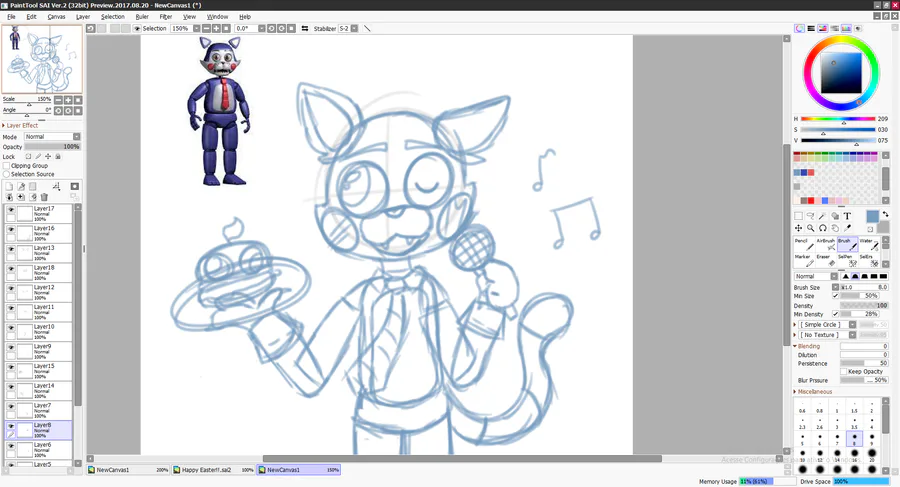Hide Layer17 with its eye icon
Viewport: 900px width, 487px height.
11,210
